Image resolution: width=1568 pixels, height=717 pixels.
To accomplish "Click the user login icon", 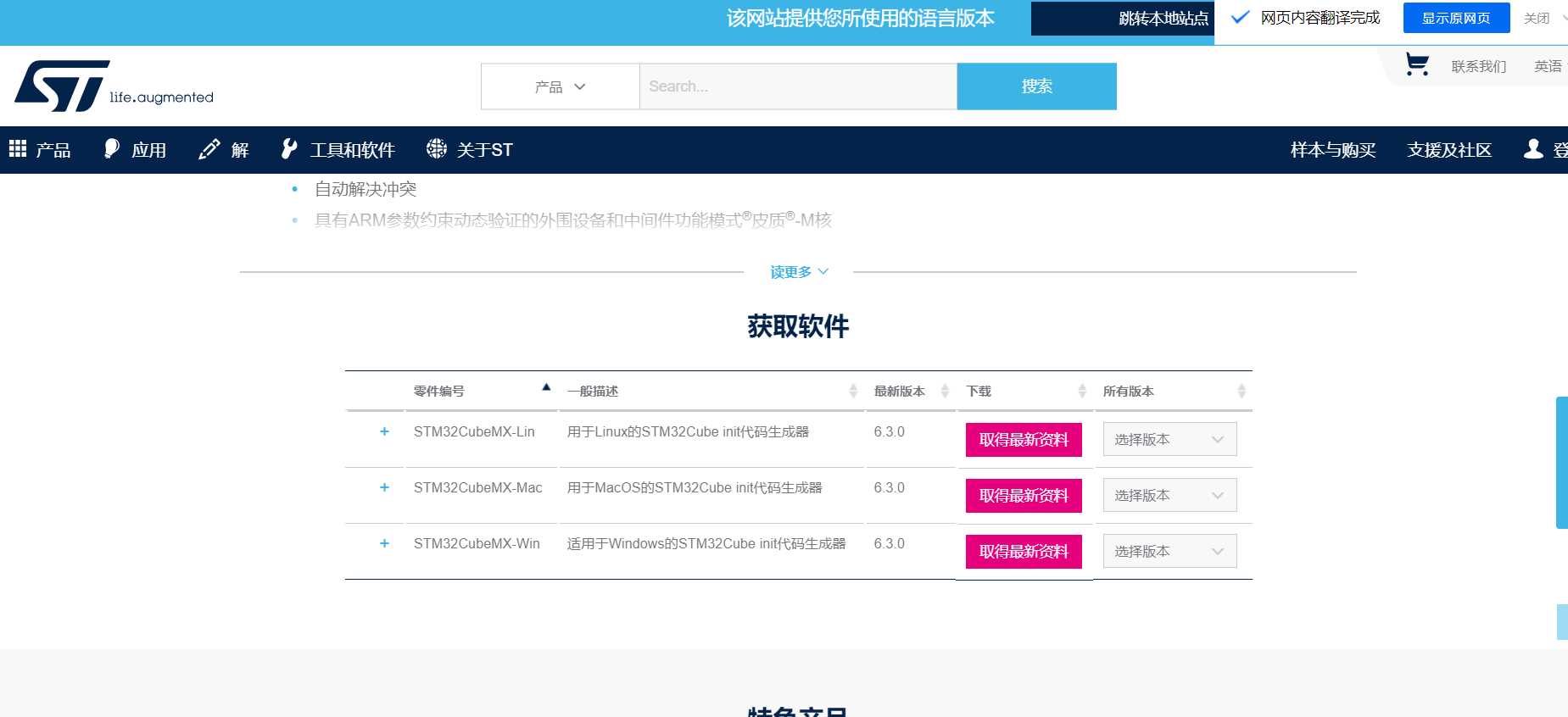I will [1533, 149].
